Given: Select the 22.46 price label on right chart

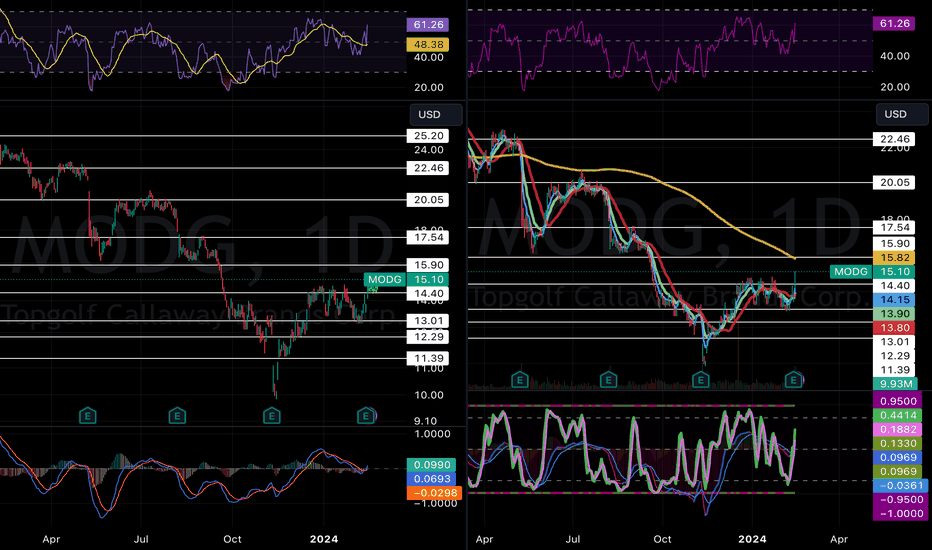Looking at the screenshot, I should click(894, 139).
